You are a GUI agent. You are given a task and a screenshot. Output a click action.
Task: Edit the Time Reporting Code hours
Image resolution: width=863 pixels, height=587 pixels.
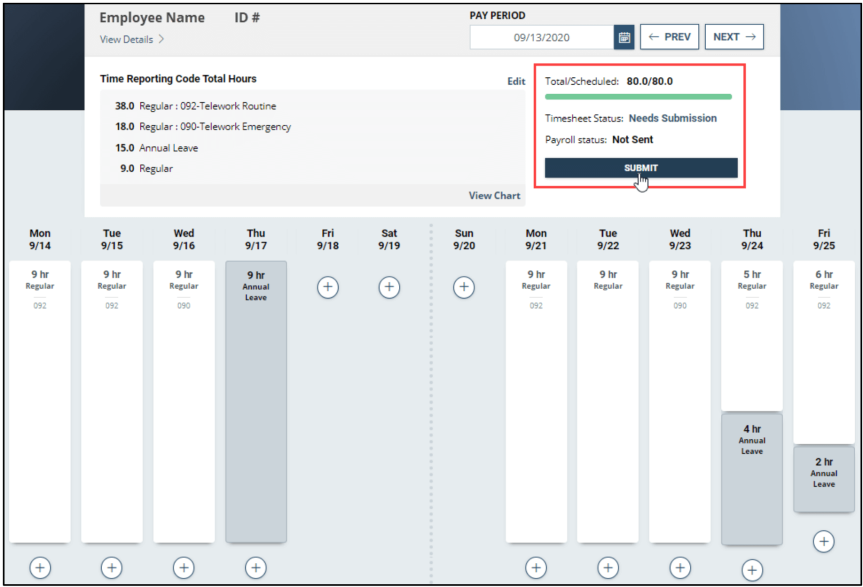pos(516,81)
